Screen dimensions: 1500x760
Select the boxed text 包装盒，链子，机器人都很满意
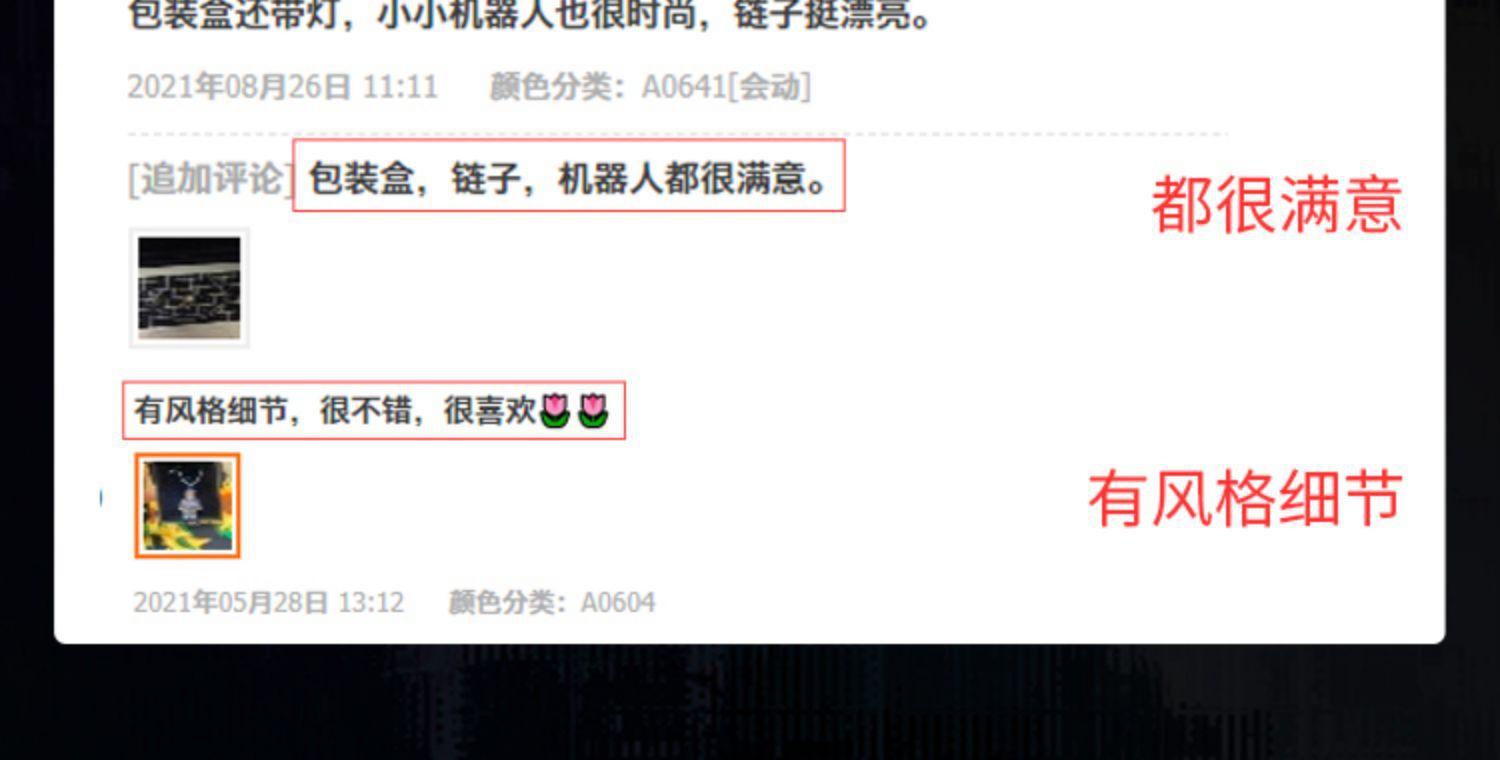[568, 178]
